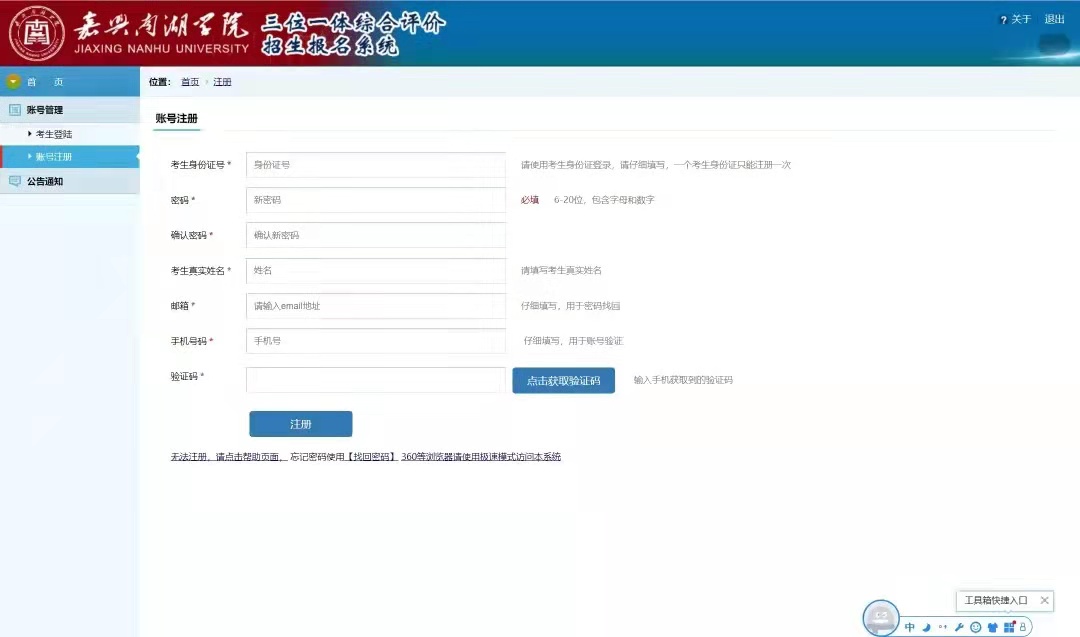The image size is (1080, 637).
Task: Collapse the 首页 sidebar dropdown arrow
Action: coord(14,82)
